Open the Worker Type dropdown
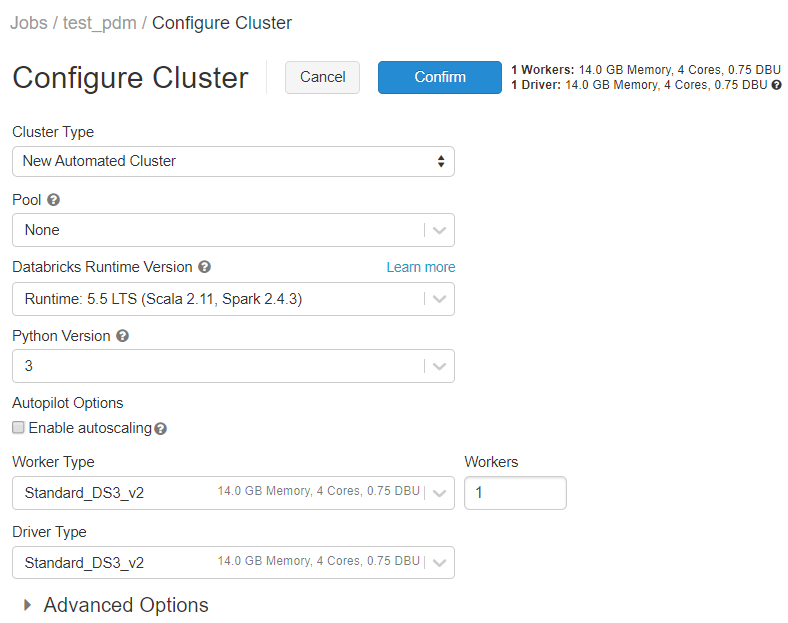 tap(233, 493)
